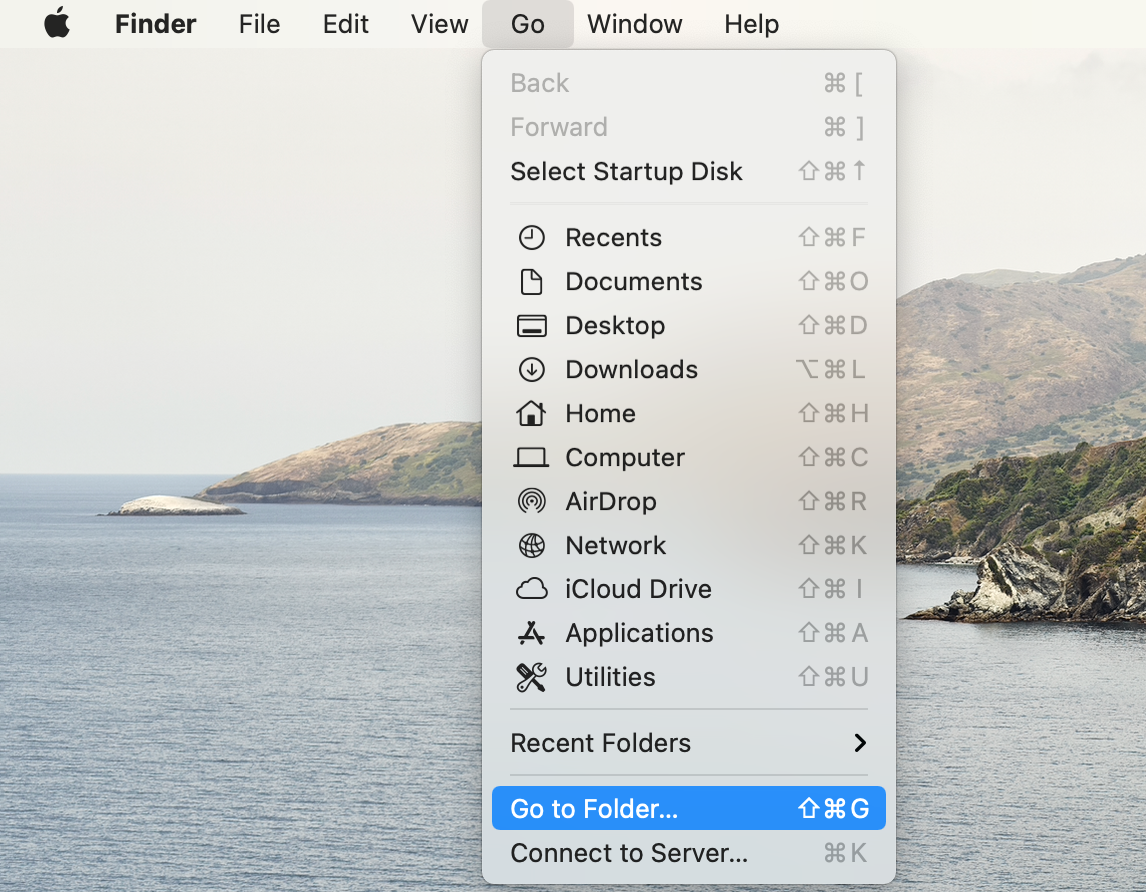Open the Finder menu
The image size is (1146, 892).
155,24
